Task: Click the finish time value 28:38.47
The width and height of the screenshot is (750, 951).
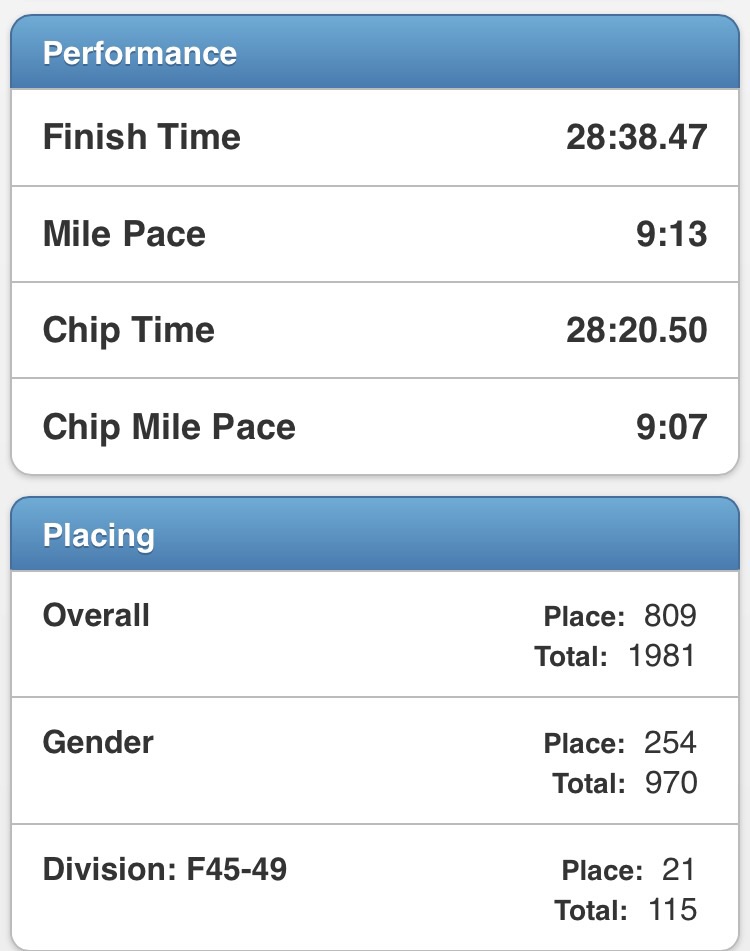Action: (636, 137)
